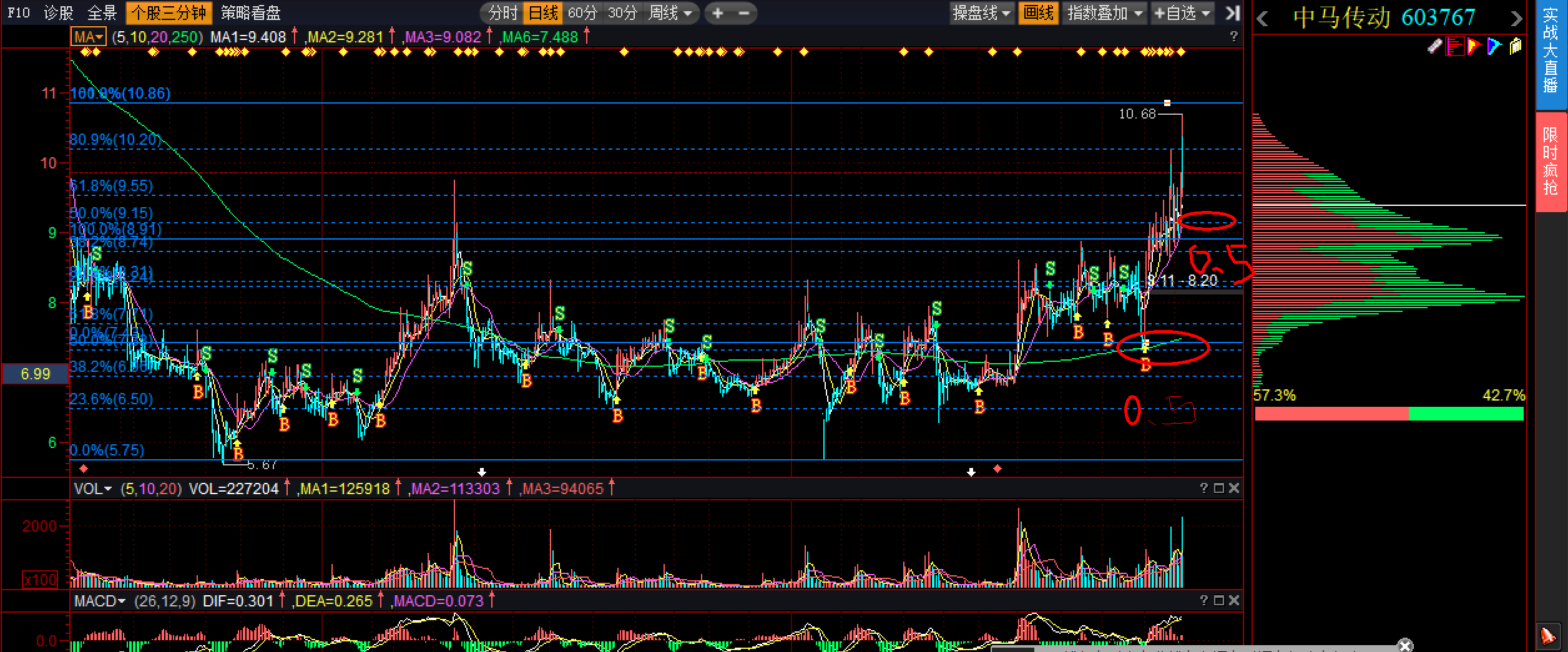Collapse the side panel arrow icon
This screenshot has width=1568, height=652.
[x=1232, y=12]
